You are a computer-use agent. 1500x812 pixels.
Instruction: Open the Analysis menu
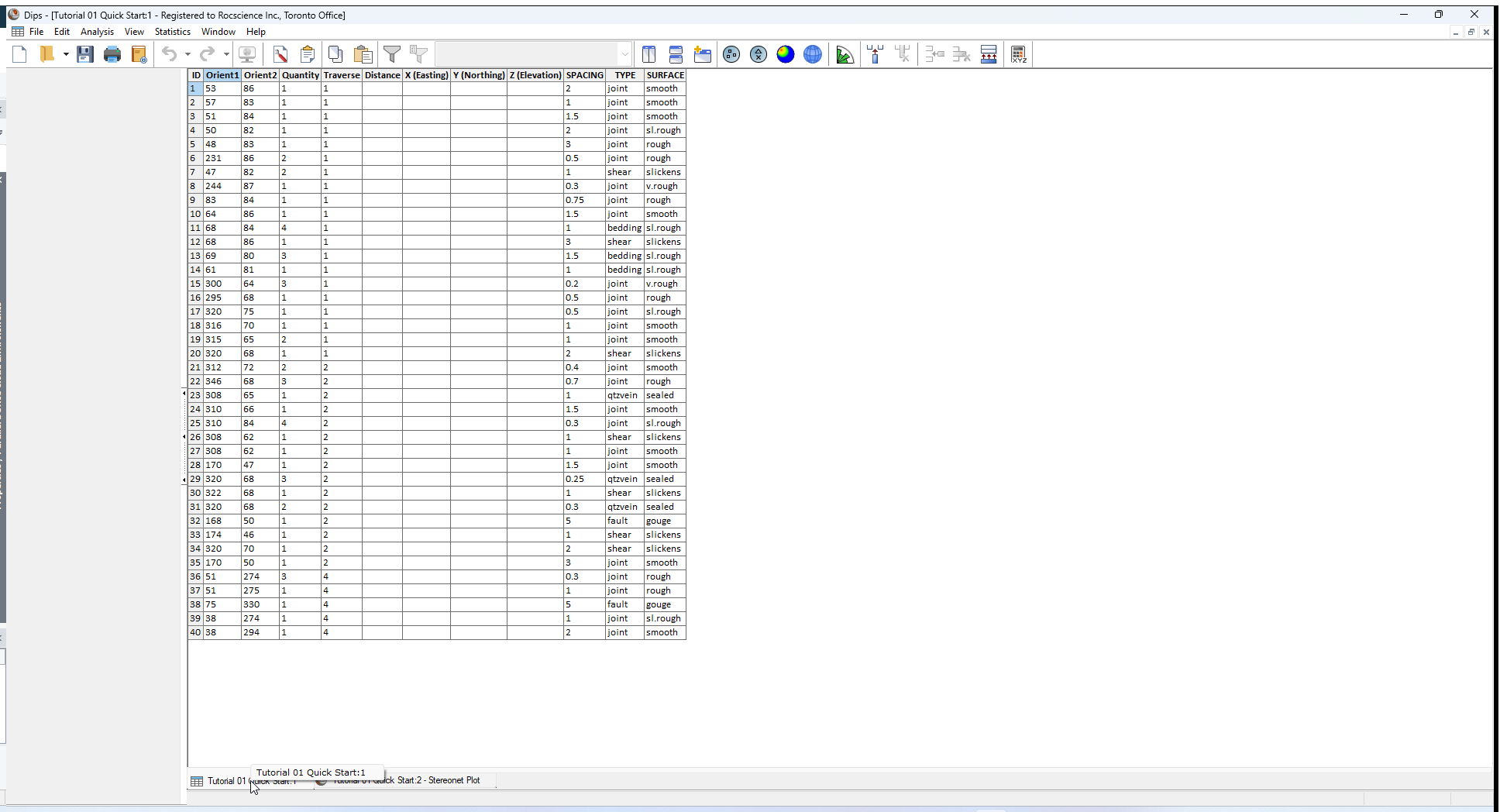(x=97, y=32)
